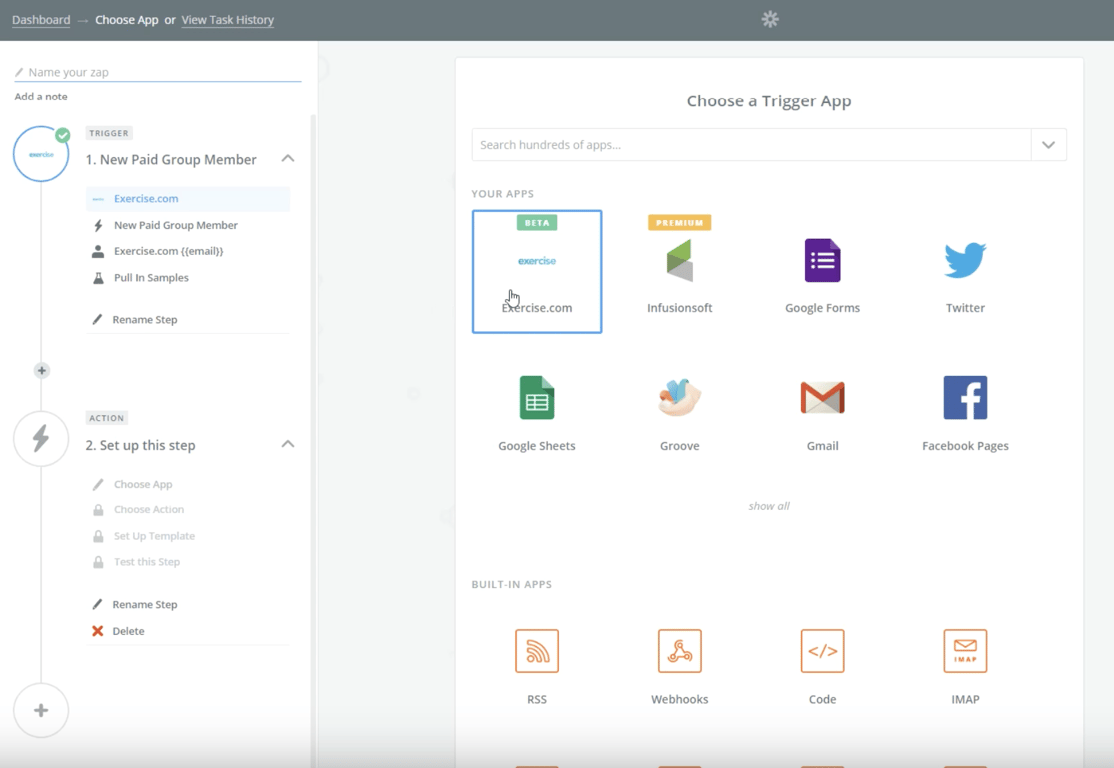Pick the Twitter bird icon
This screenshot has height=768, width=1114.
[965, 260]
